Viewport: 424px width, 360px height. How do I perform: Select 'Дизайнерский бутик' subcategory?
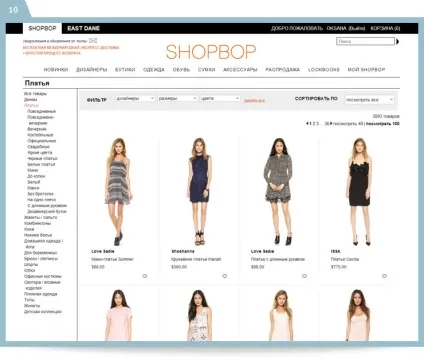(47, 211)
